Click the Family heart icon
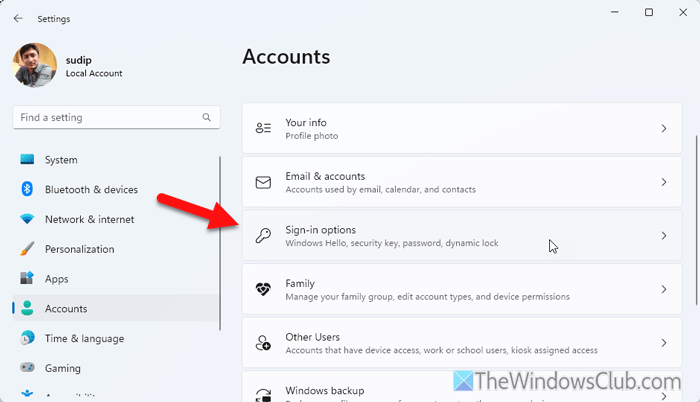700x402 pixels. click(x=264, y=290)
